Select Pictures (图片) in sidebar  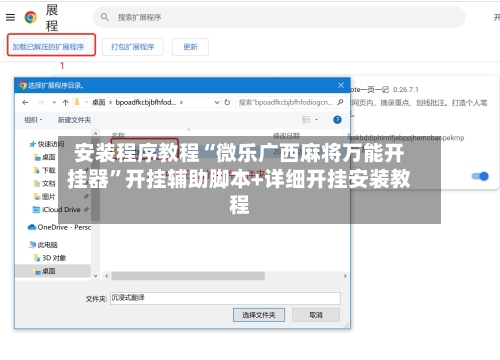[x=45, y=197]
